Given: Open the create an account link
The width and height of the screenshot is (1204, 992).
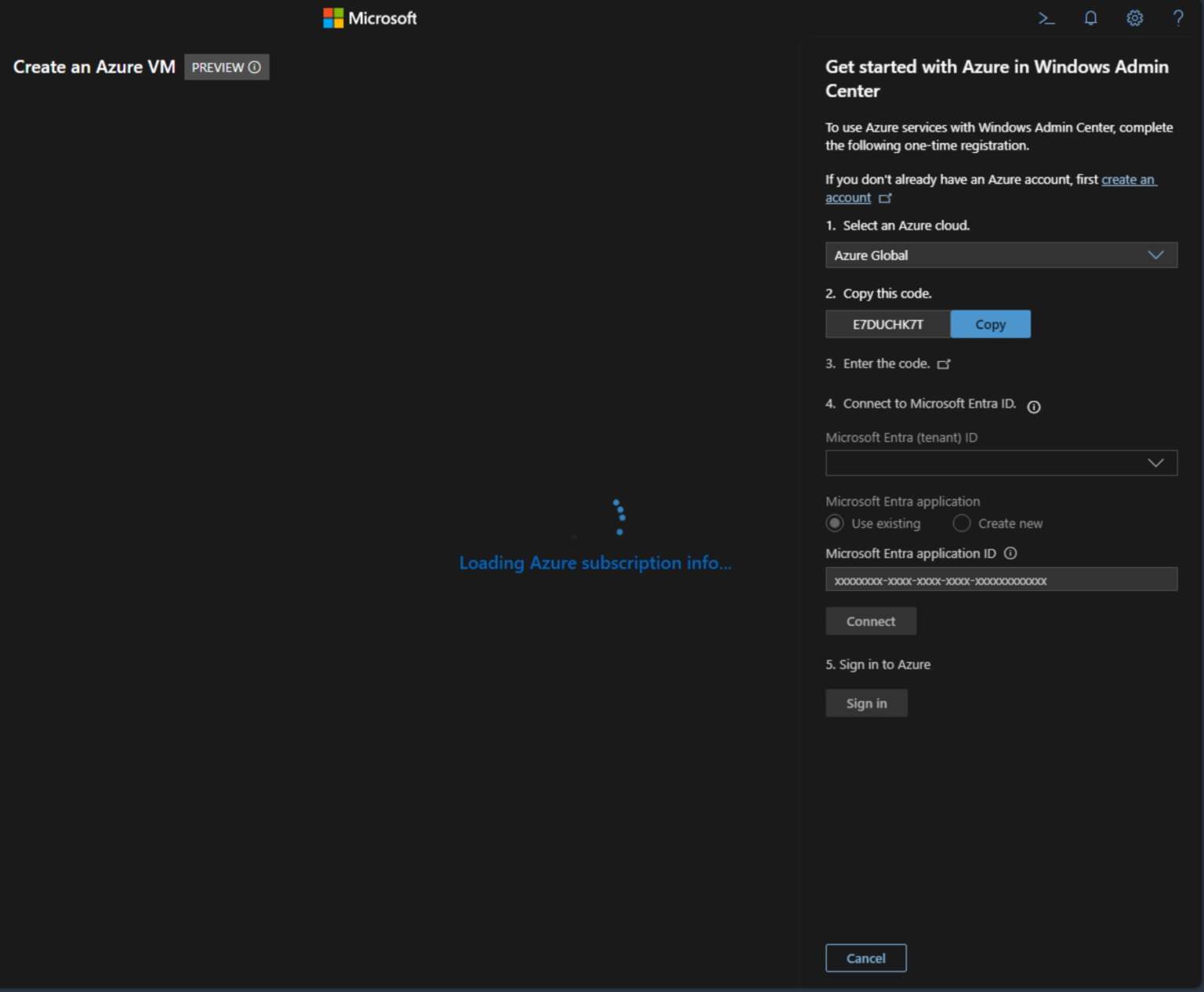Looking at the screenshot, I should pos(1129,179).
